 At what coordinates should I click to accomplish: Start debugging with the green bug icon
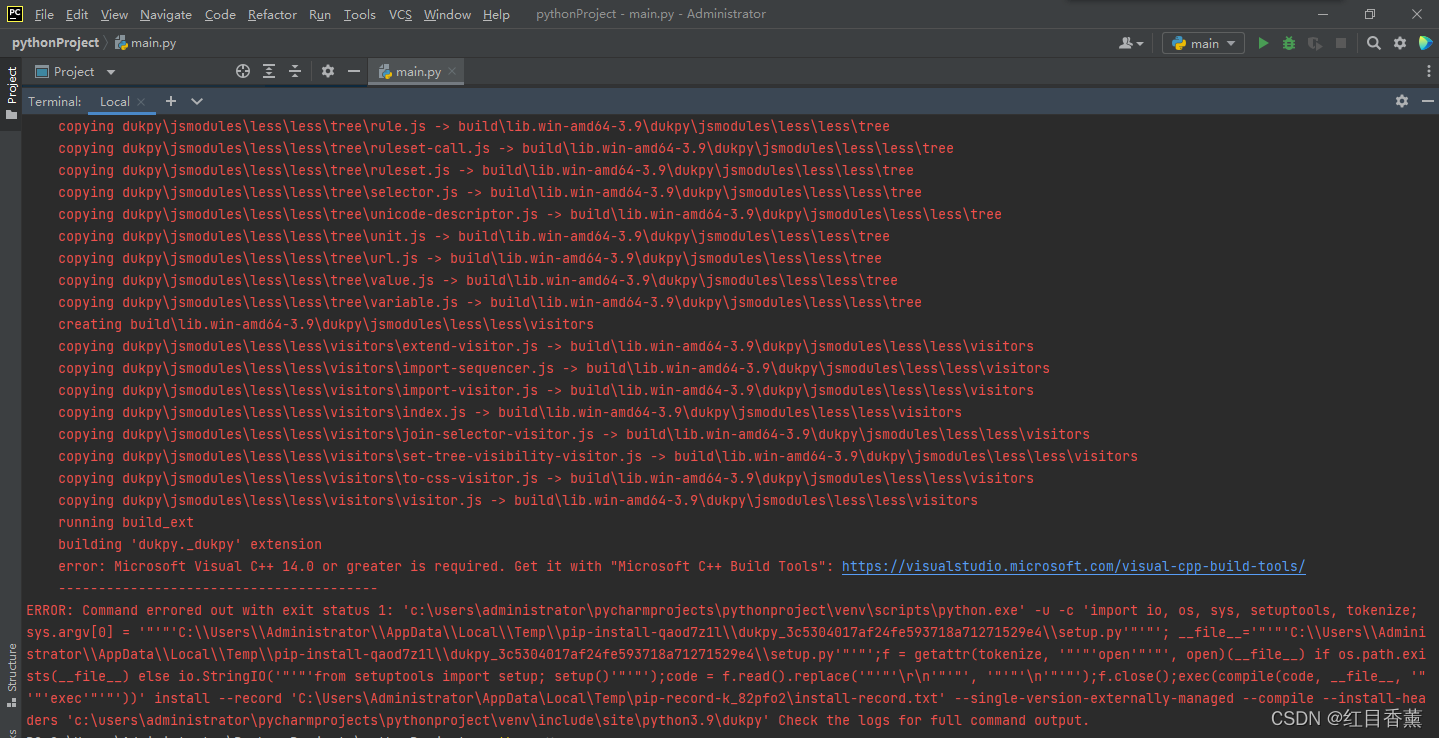coord(1289,43)
